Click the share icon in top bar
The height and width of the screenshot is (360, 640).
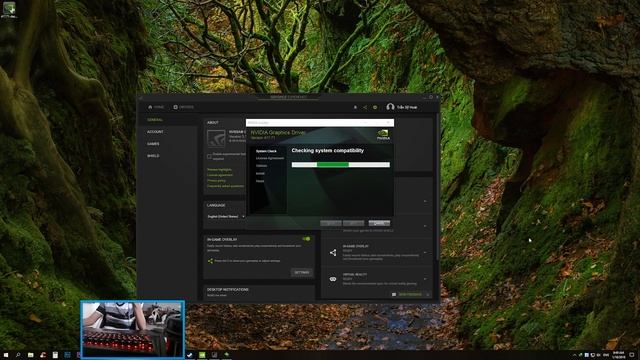tap(365, 107)
